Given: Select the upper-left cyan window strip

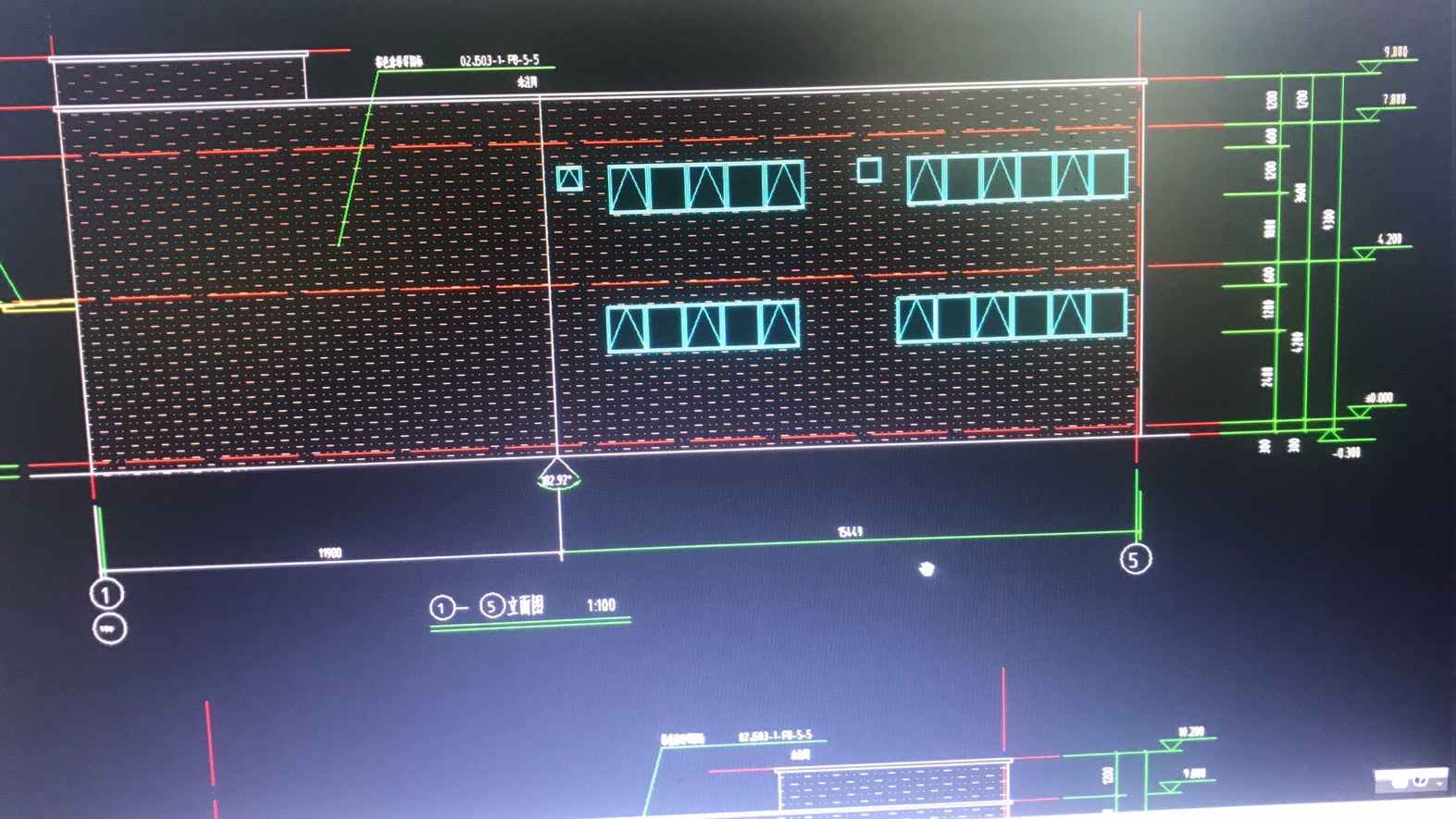Looking at the screenshot, I should [x=705, y=186].
